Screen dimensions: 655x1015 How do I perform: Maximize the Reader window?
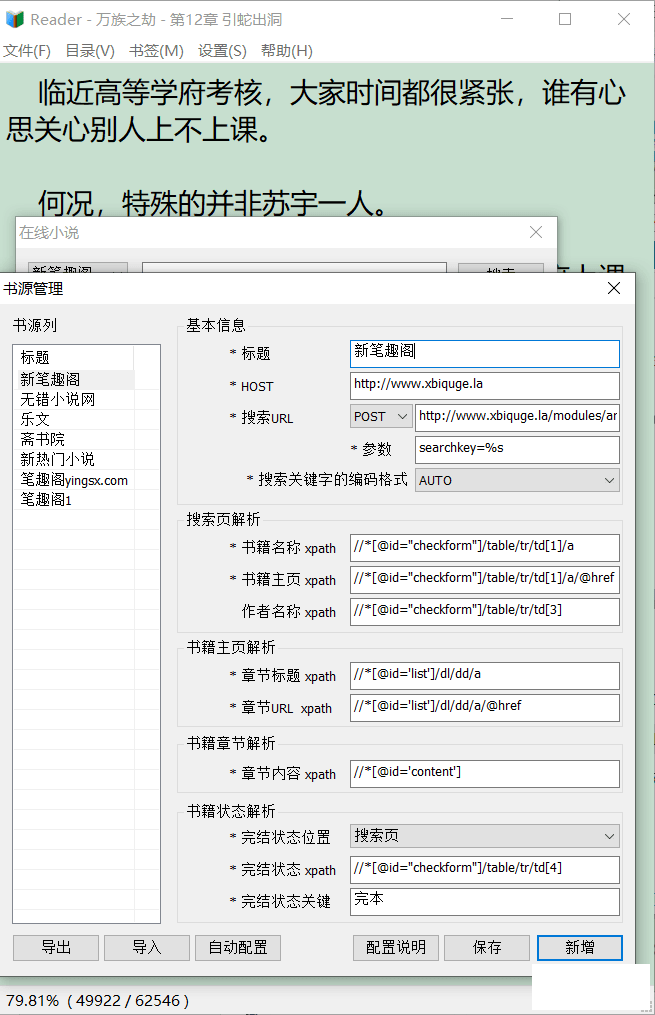[565, 19]
